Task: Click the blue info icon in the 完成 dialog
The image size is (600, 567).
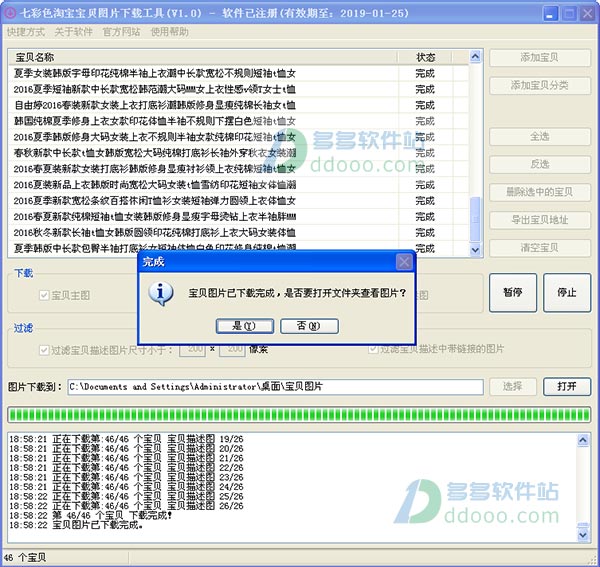Action: coord(160,293)
